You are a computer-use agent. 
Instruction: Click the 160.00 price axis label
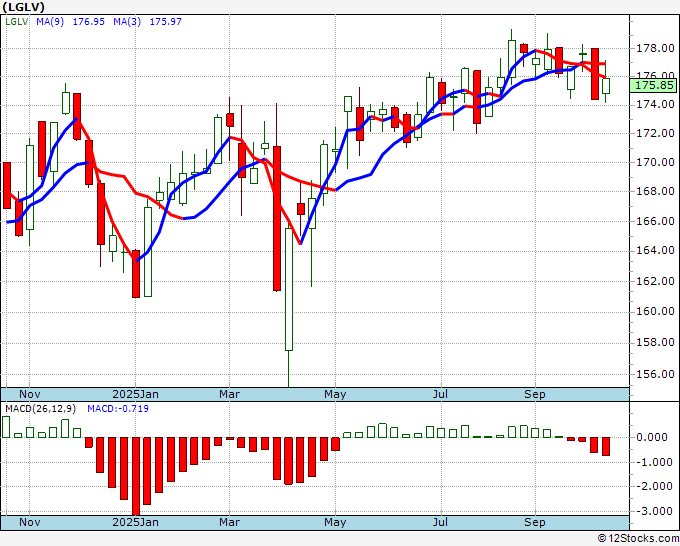pyautogui.click(x=655, y=311)
